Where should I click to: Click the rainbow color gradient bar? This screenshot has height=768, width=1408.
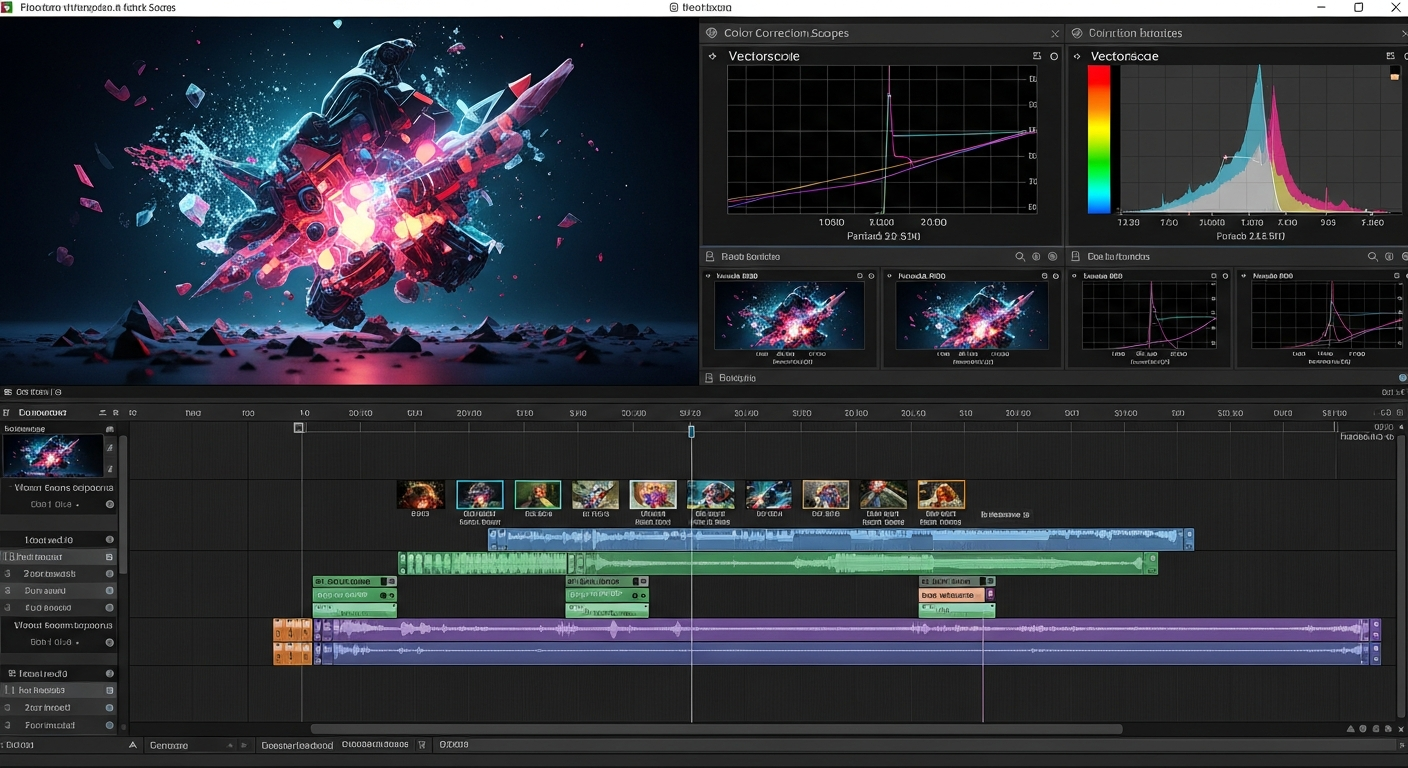1099,139
